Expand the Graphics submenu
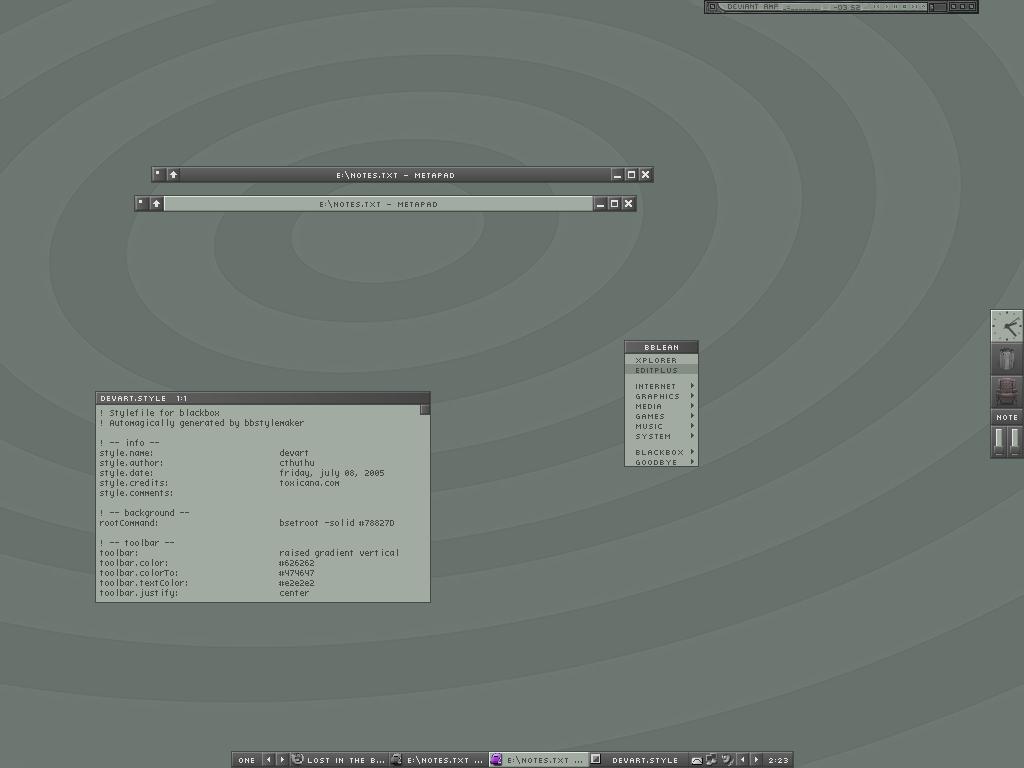 (661, 396)
